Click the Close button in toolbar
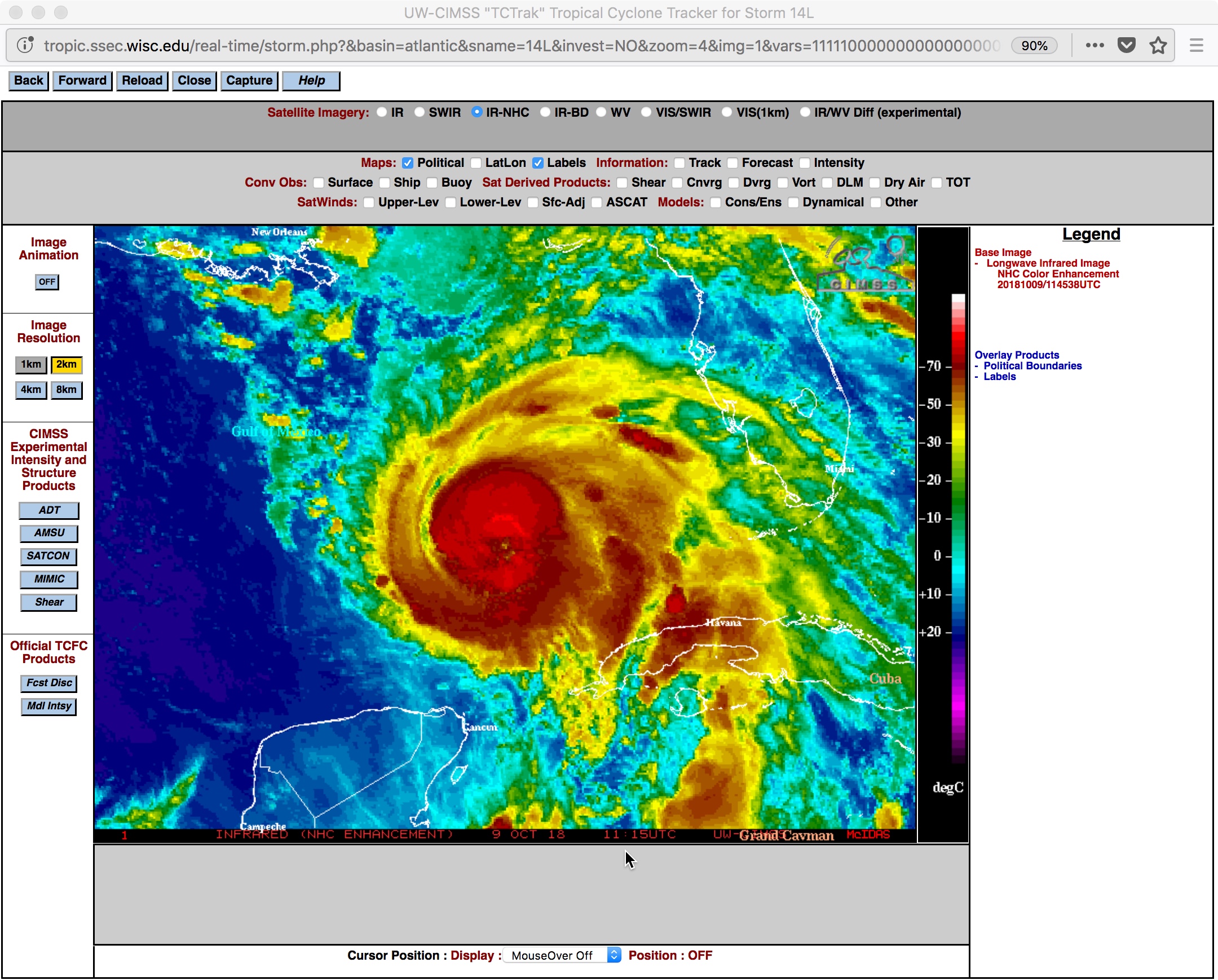This screenshot has width=1218, height=980. coord(195,80)
